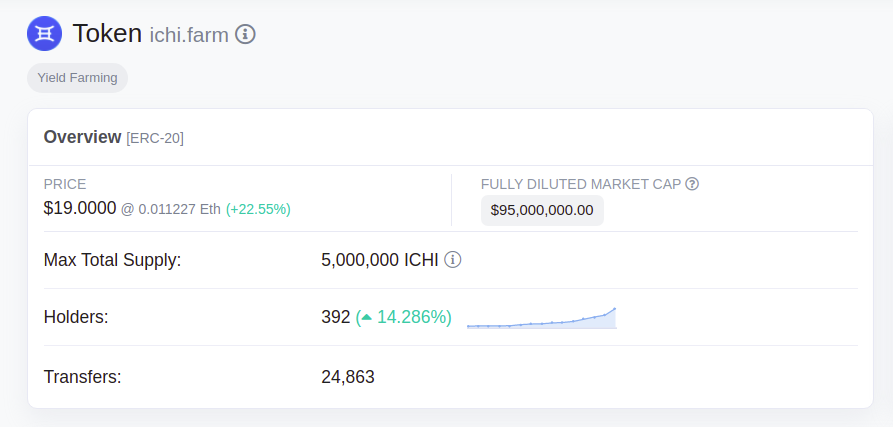
Task: Click the $95,000,000.00 market cap badge
Action: [542, 211]
